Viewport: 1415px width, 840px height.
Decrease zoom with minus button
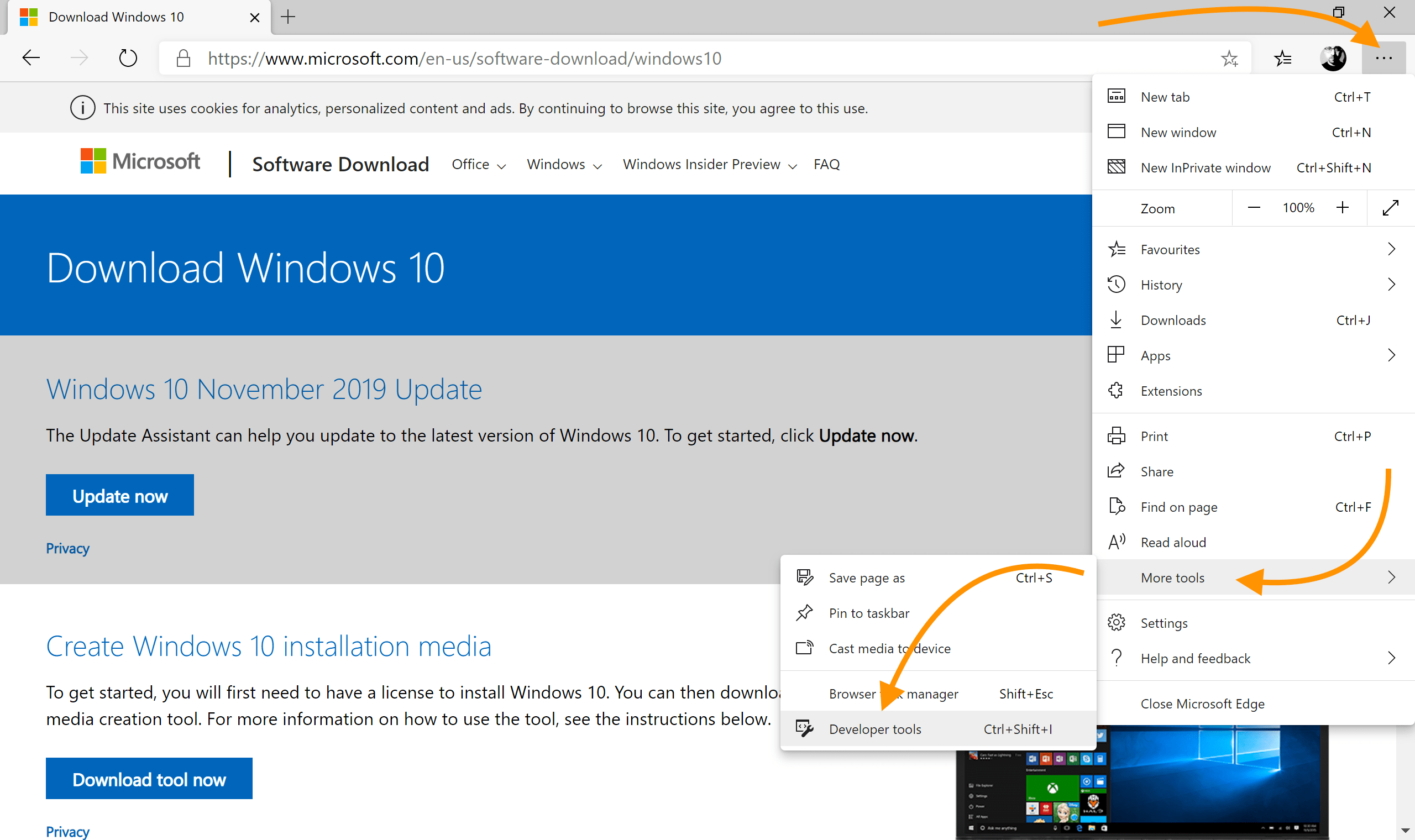tap(1254, 208)
